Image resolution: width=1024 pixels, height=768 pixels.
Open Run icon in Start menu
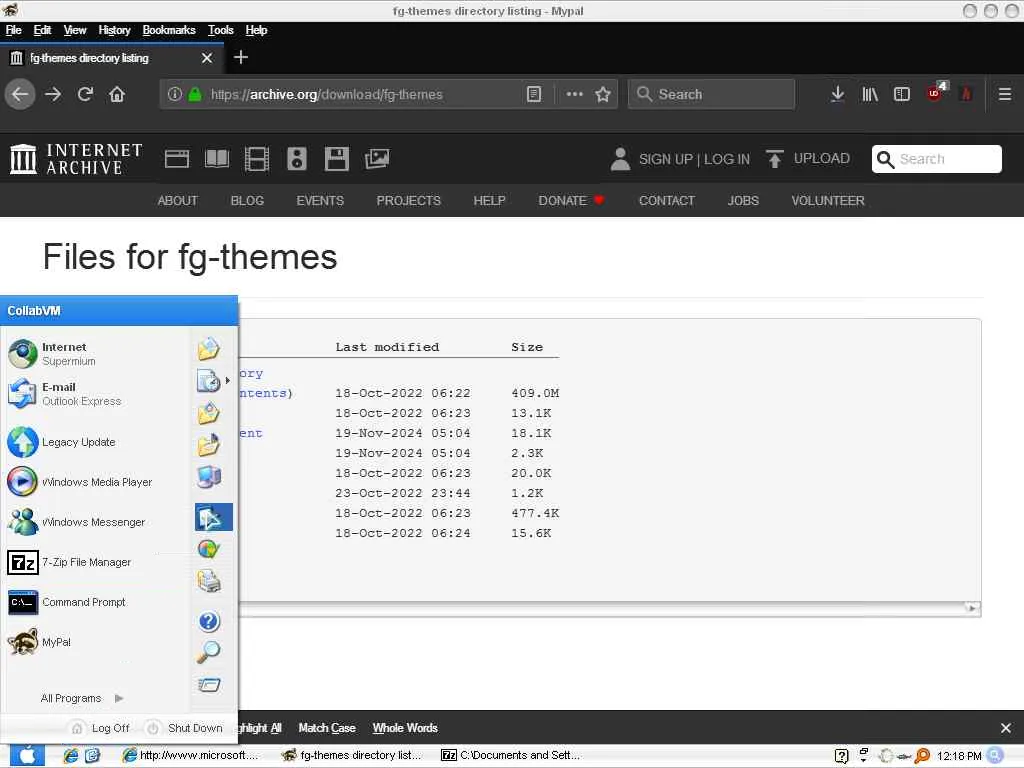tap(208, 684)
